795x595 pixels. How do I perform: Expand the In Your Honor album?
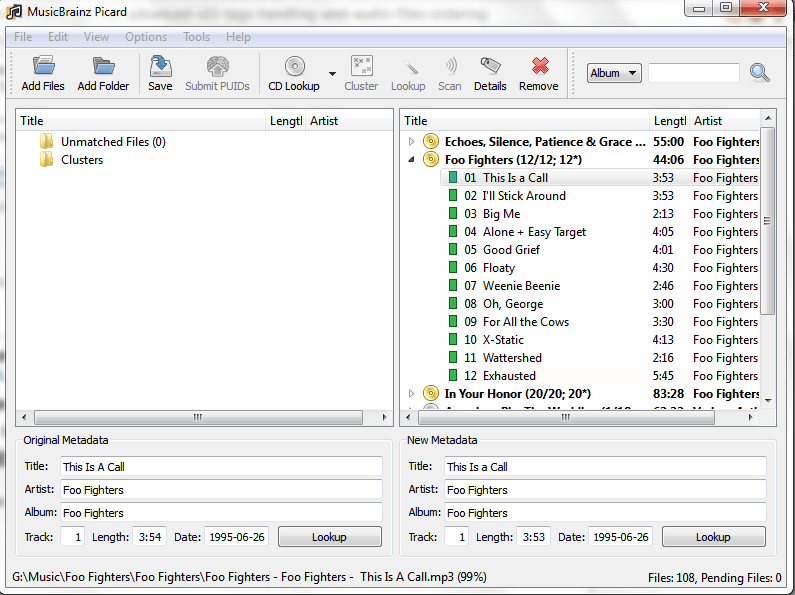[411, 394]
